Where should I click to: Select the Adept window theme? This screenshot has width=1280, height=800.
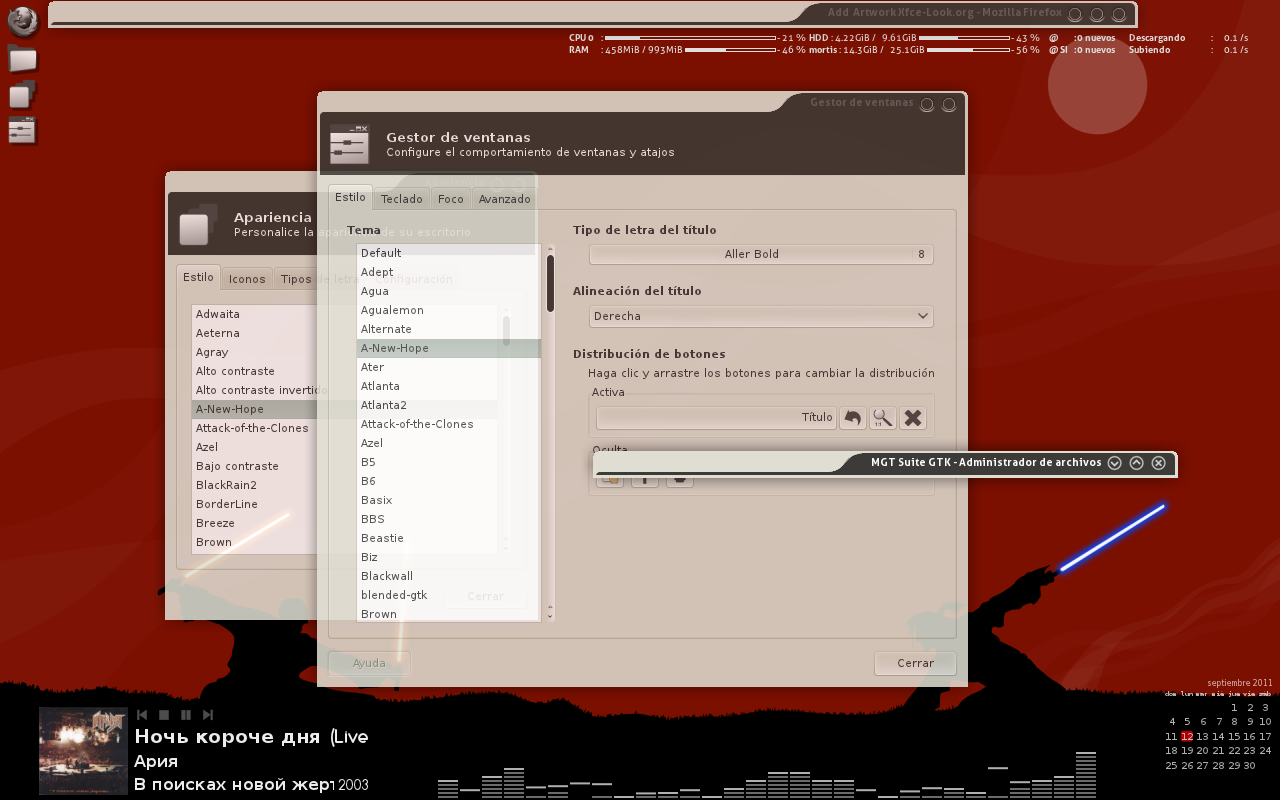click(x=448, y=272)
